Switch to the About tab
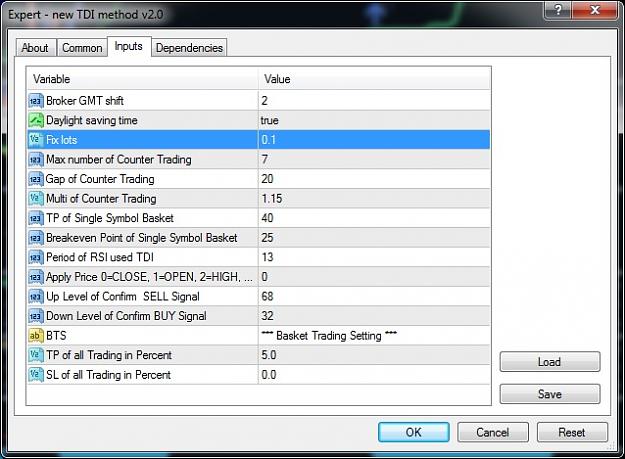 click(35, 48)
